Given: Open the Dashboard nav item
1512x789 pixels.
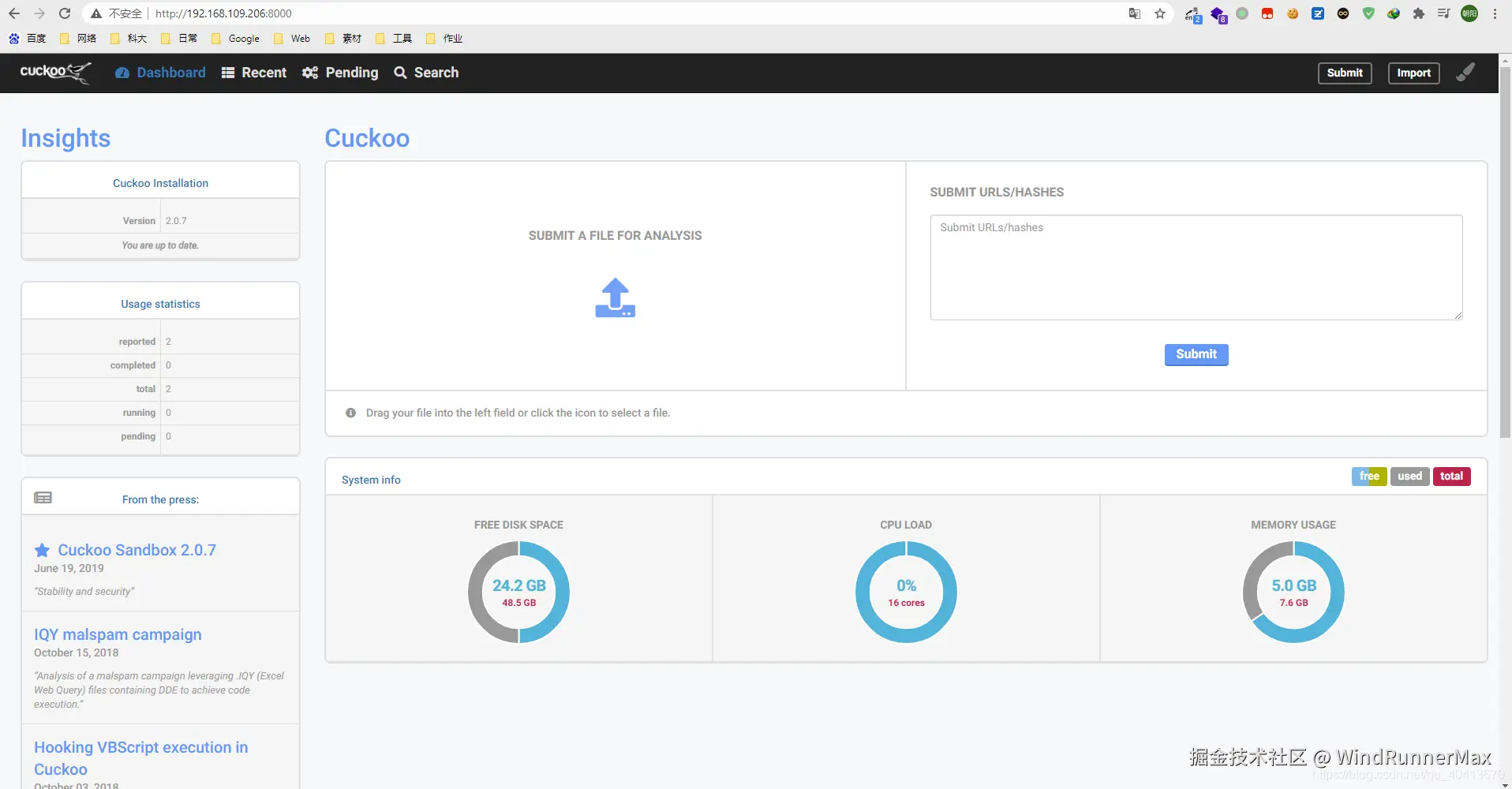Looking at the screenshot, I should pyautogui.click(x=160, y=73).
